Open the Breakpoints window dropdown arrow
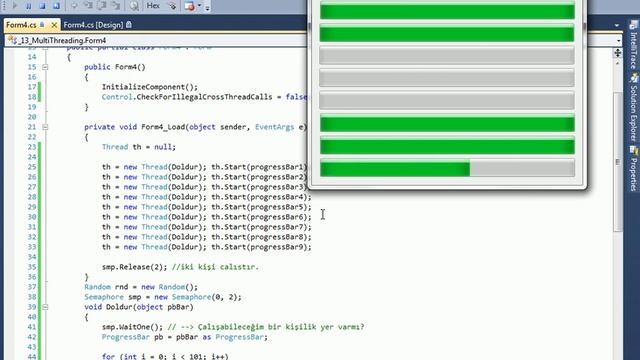640x360 pixels. [x=199, y=6]
